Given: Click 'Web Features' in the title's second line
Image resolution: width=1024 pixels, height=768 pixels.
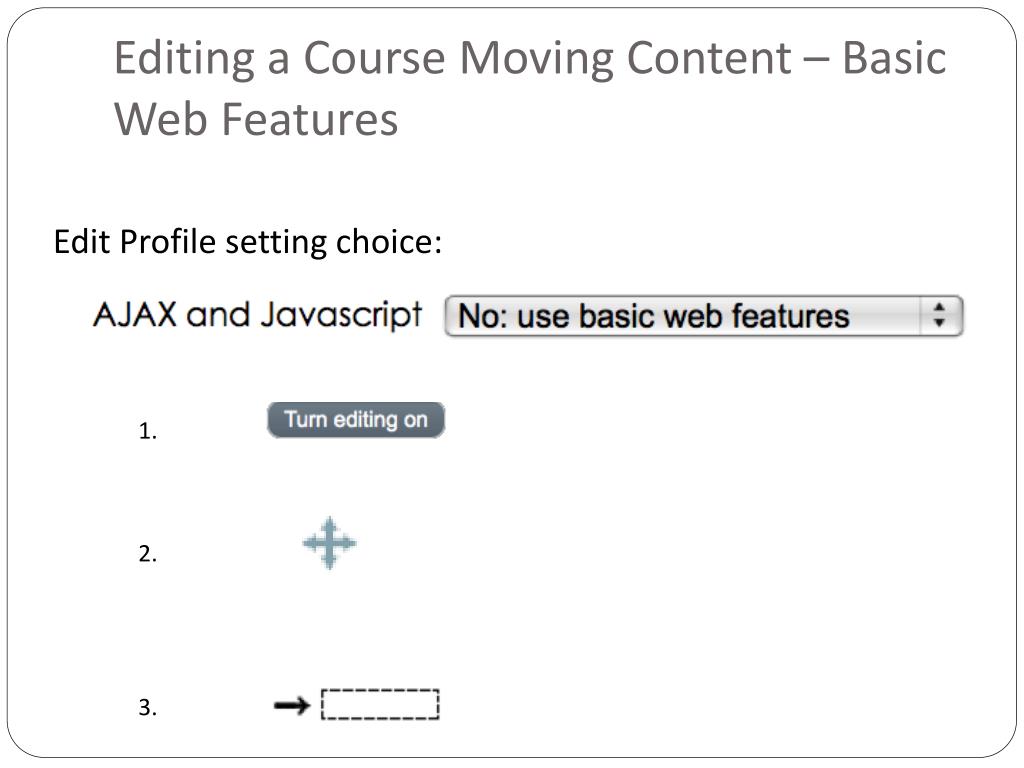Looking at the screenshot, I should [x=256, y=119].
